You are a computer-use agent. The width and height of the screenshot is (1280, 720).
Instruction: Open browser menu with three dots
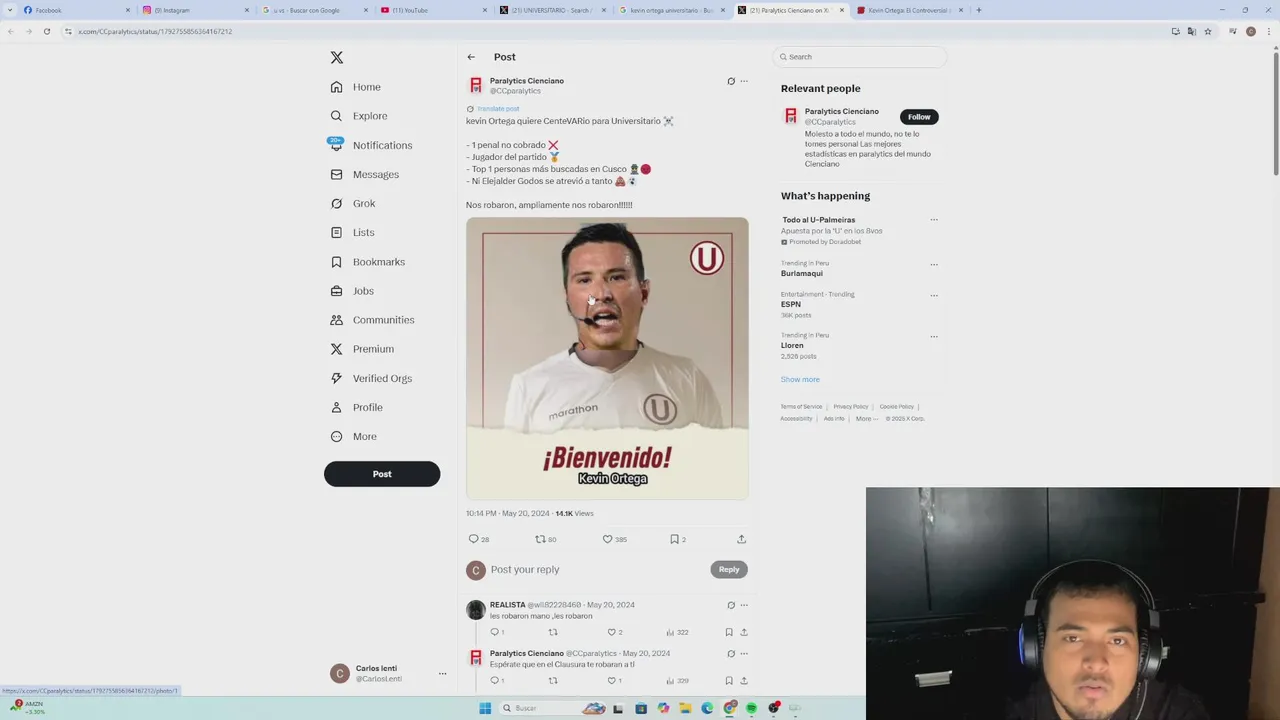pos(1267,31)
